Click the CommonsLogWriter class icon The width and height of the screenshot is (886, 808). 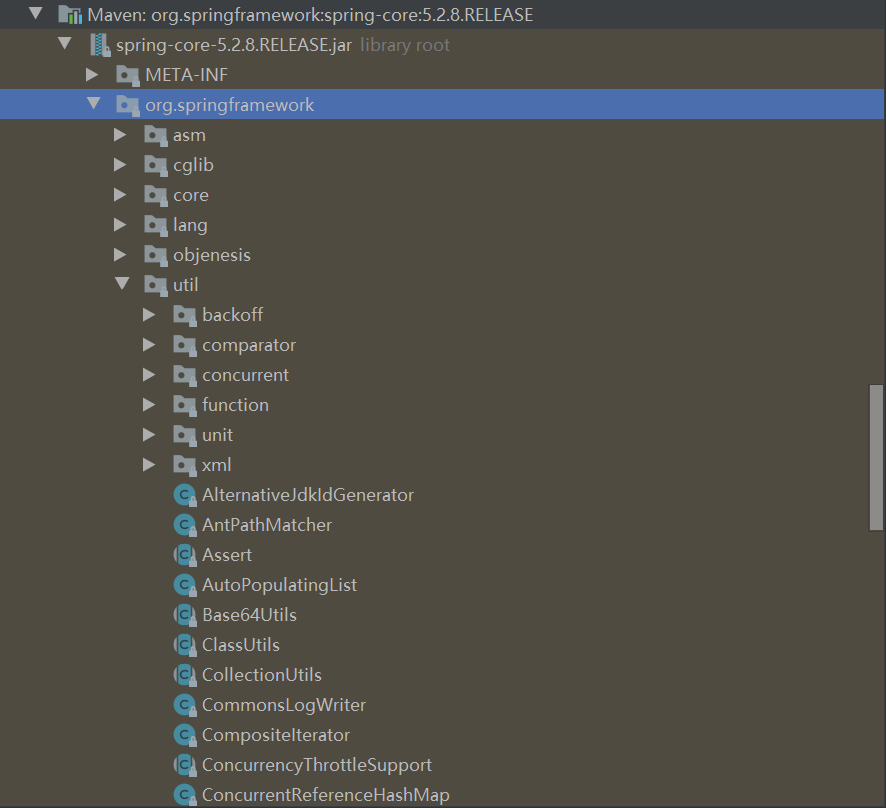[185, 705]
